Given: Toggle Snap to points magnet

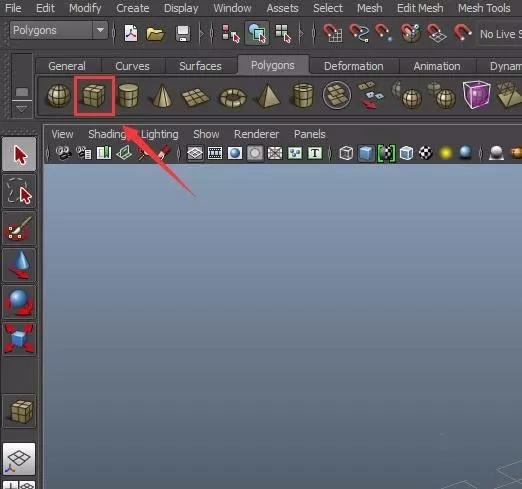Looking at the screenshot, I should click(384, 33).
